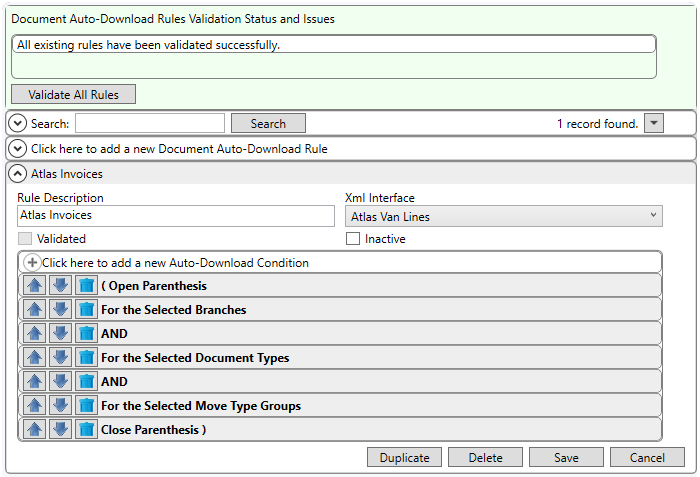The width and height of the screenshot is (700, 477).
Task: Open dropdown next to record found
Action: 654,123
